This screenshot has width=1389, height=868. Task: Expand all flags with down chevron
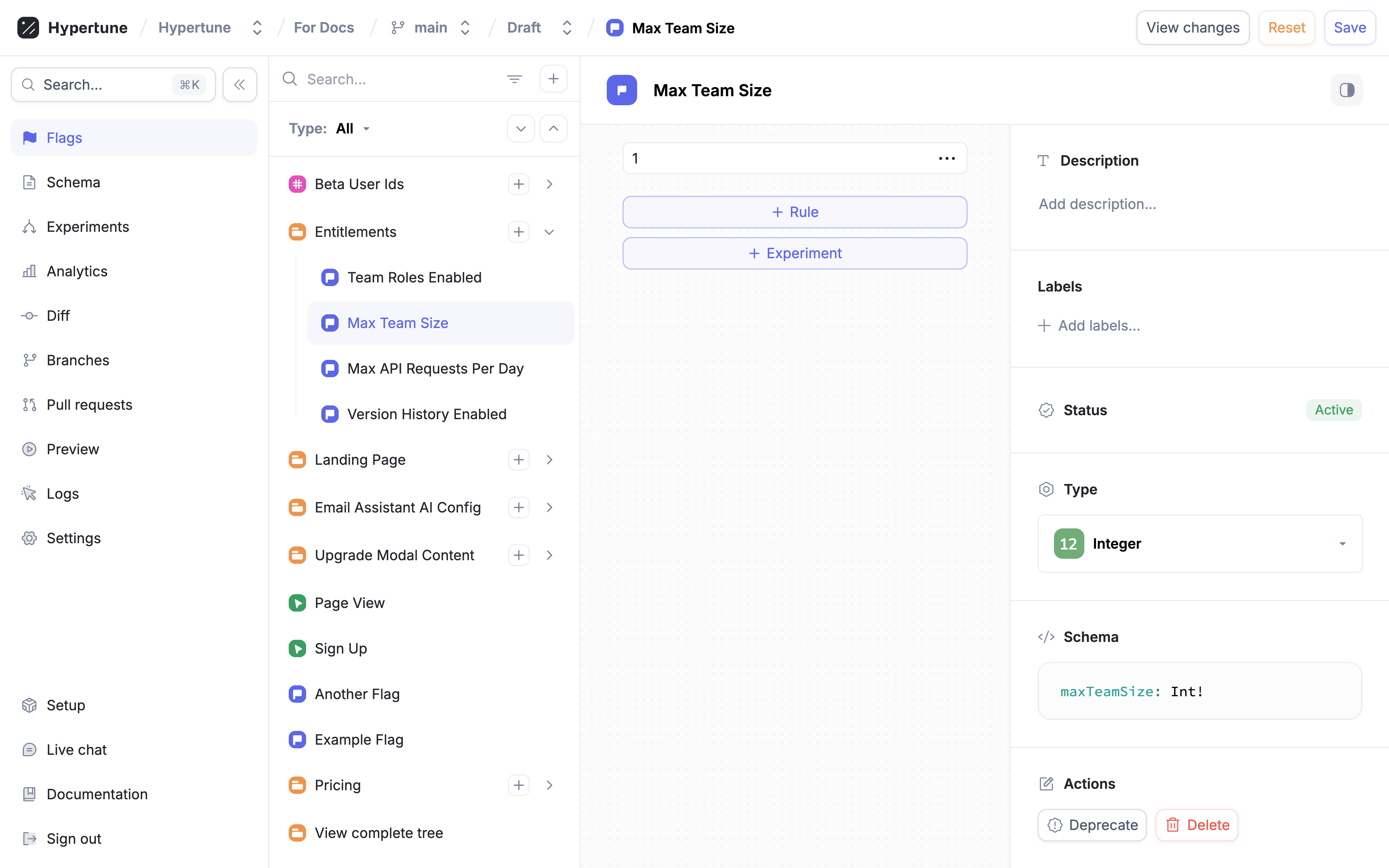point(520,129)
